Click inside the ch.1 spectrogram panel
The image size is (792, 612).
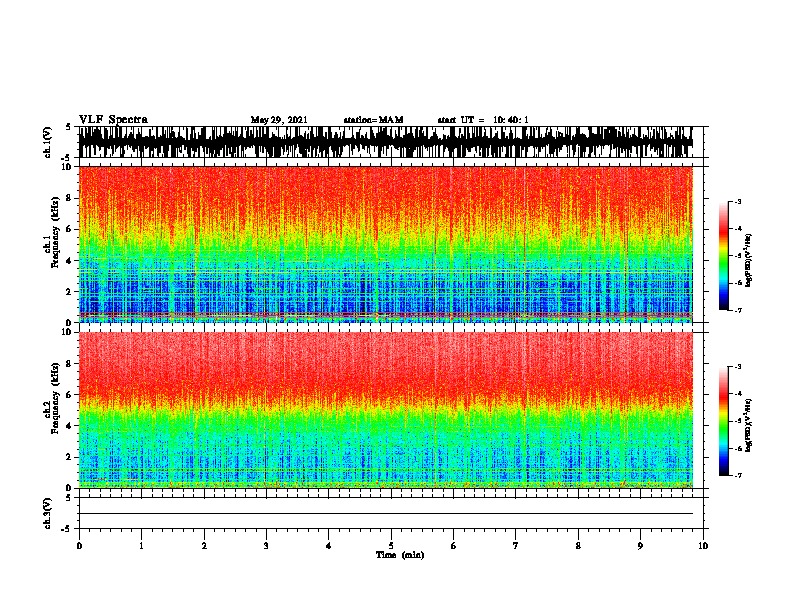point(385,244)
